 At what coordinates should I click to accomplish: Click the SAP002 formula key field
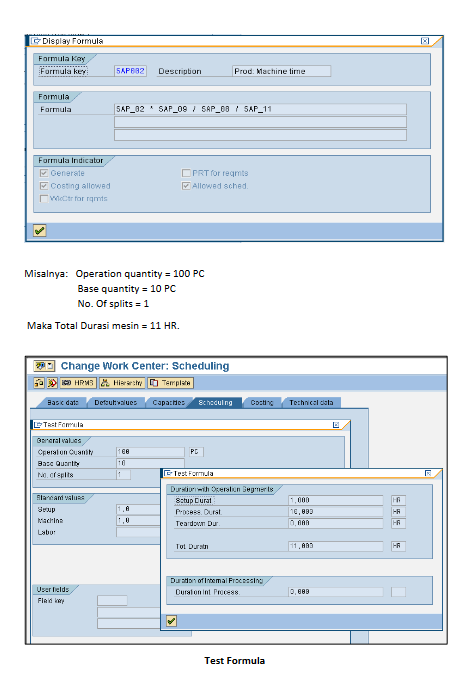click(130, 71)
